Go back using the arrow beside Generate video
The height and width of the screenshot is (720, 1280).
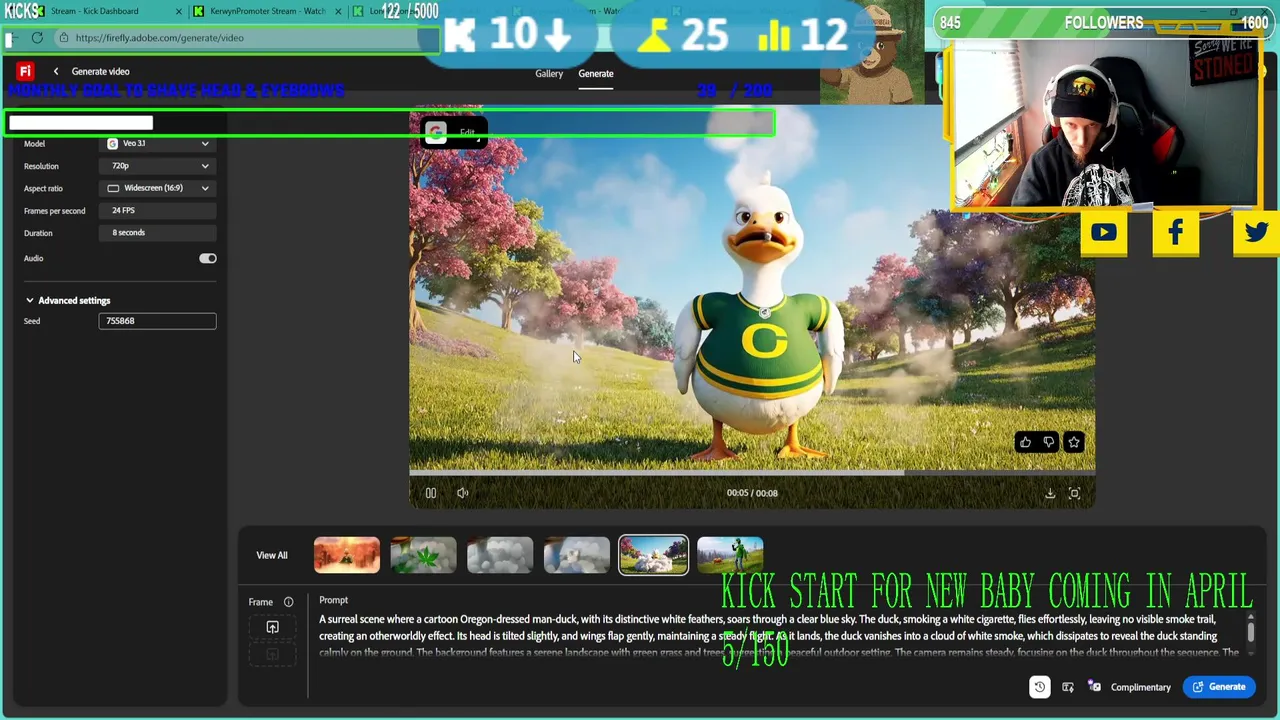click(x=56, y=71)
